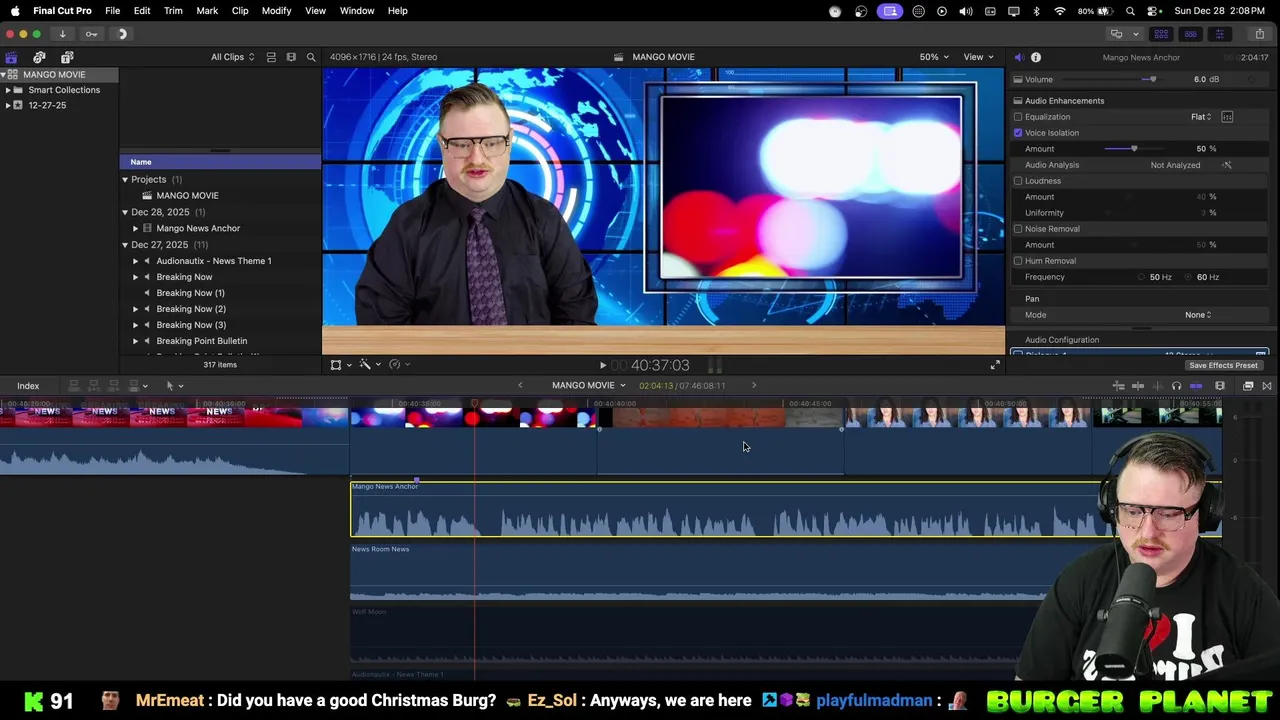
Task: Open the Clip menu
Action: [240, 11]
